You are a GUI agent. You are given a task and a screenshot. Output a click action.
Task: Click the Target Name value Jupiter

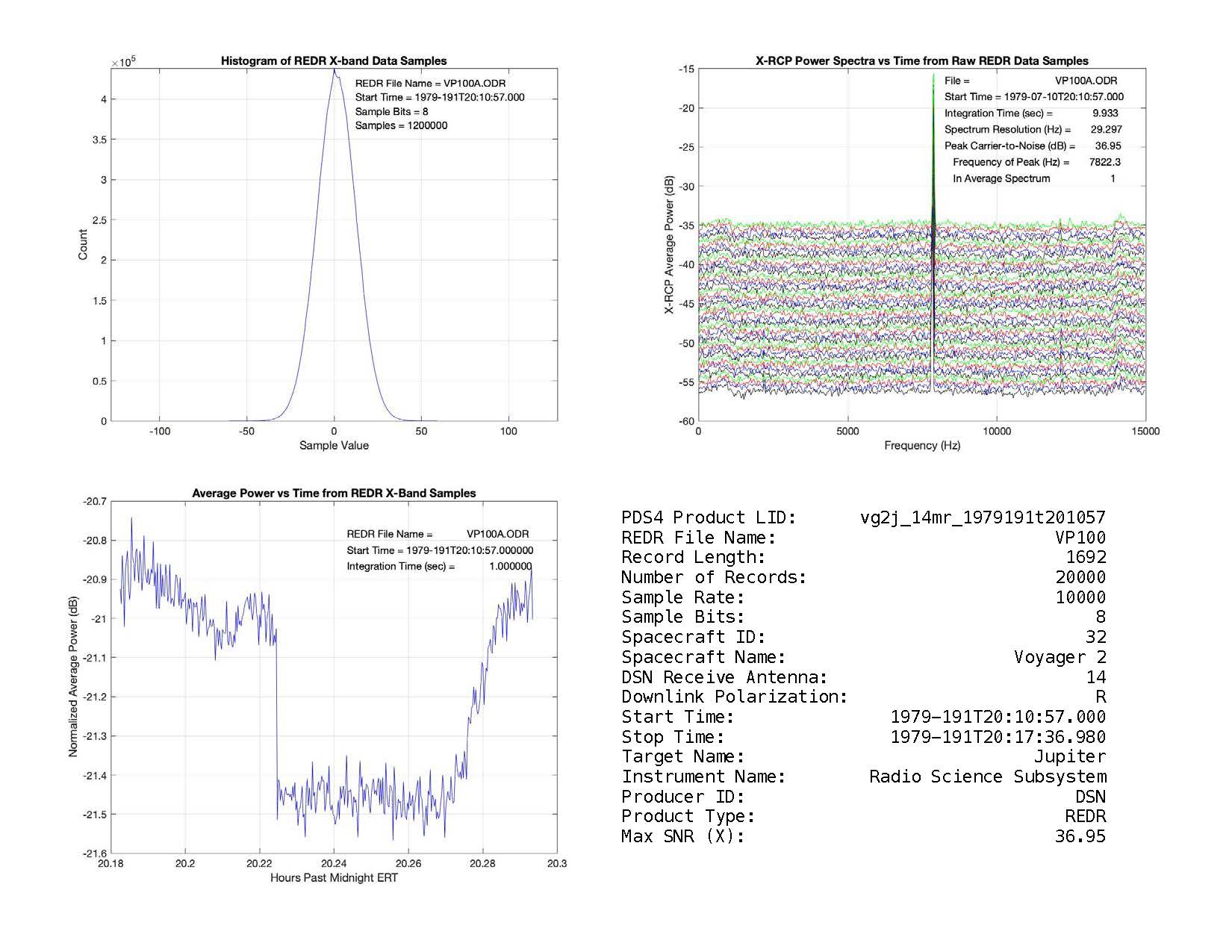point(1069,756)
